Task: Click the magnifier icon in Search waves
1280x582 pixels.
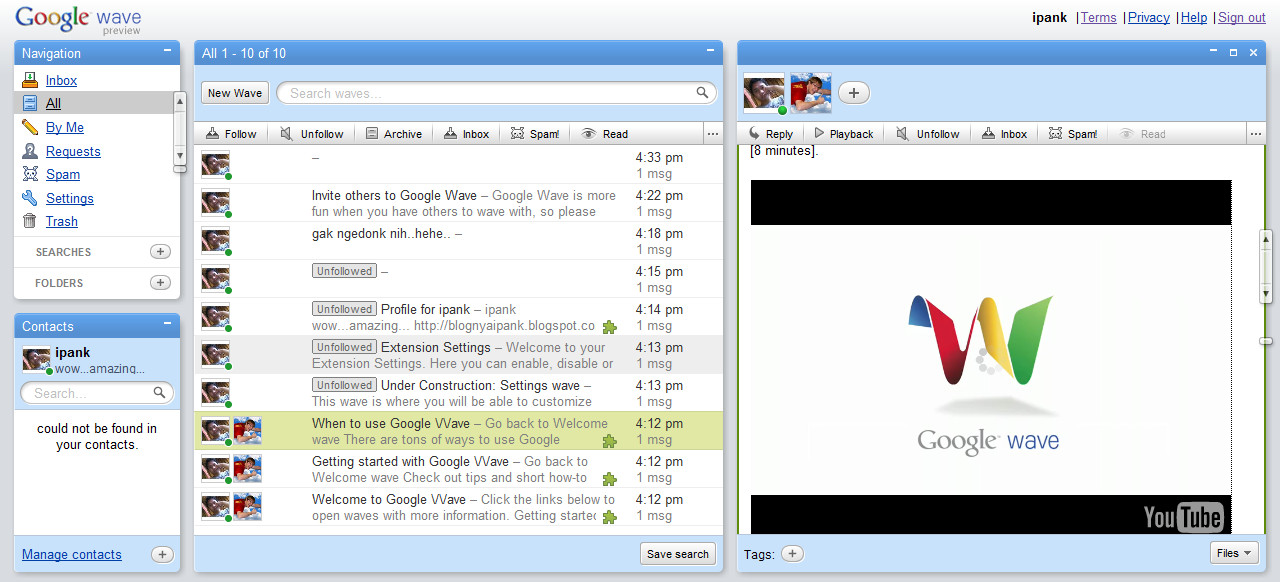Action: click(703, 93)
